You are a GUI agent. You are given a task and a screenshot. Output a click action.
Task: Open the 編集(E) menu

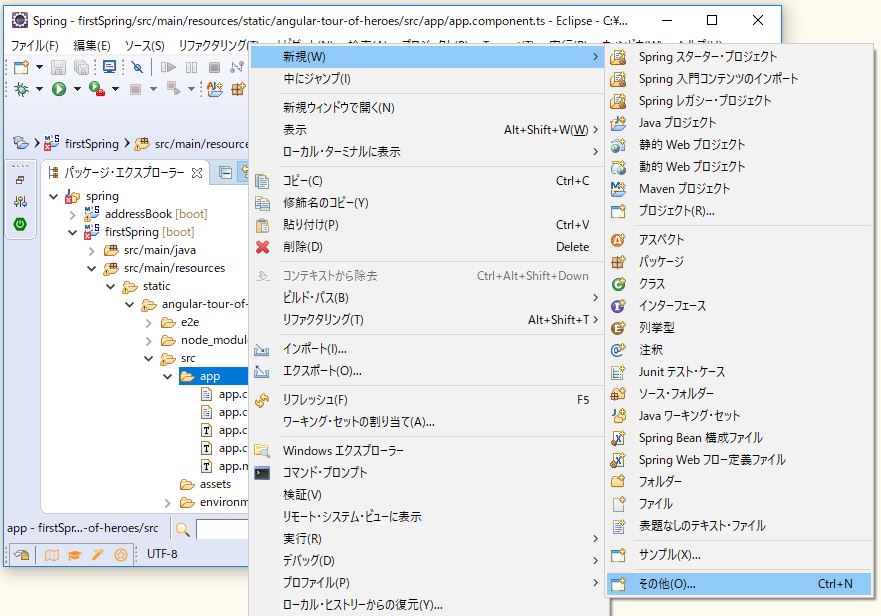(x=92, y=46)
